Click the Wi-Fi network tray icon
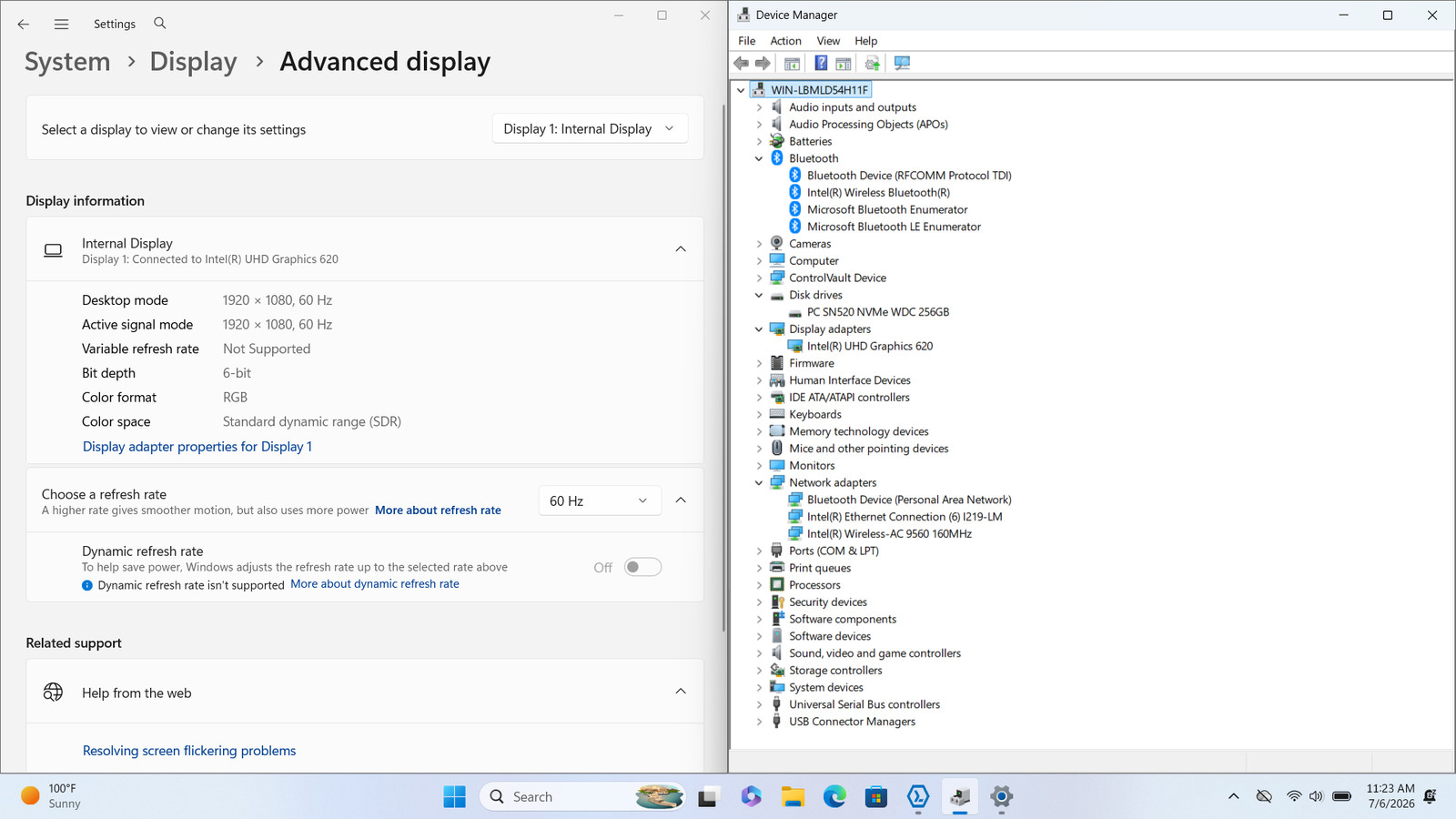The image size is (1456, 819). pyautogui.click(x=1294, y=796)
